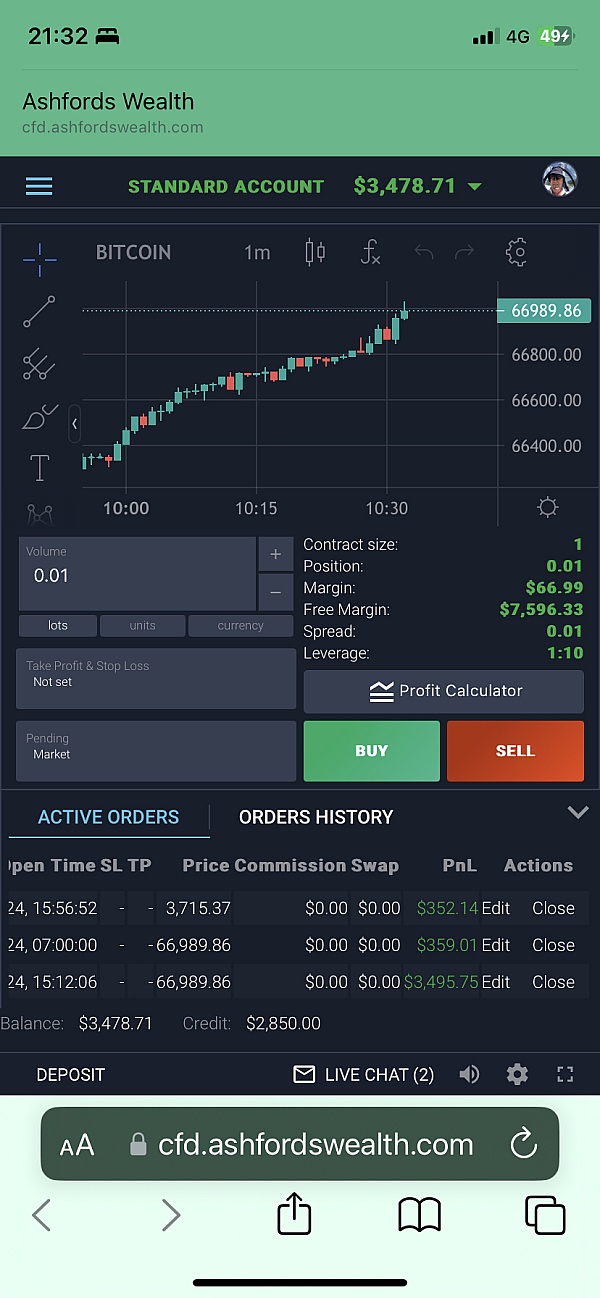Expand the account balance dropdown
The height and width of the screenshot is (1298, 600).
point(475,187)
